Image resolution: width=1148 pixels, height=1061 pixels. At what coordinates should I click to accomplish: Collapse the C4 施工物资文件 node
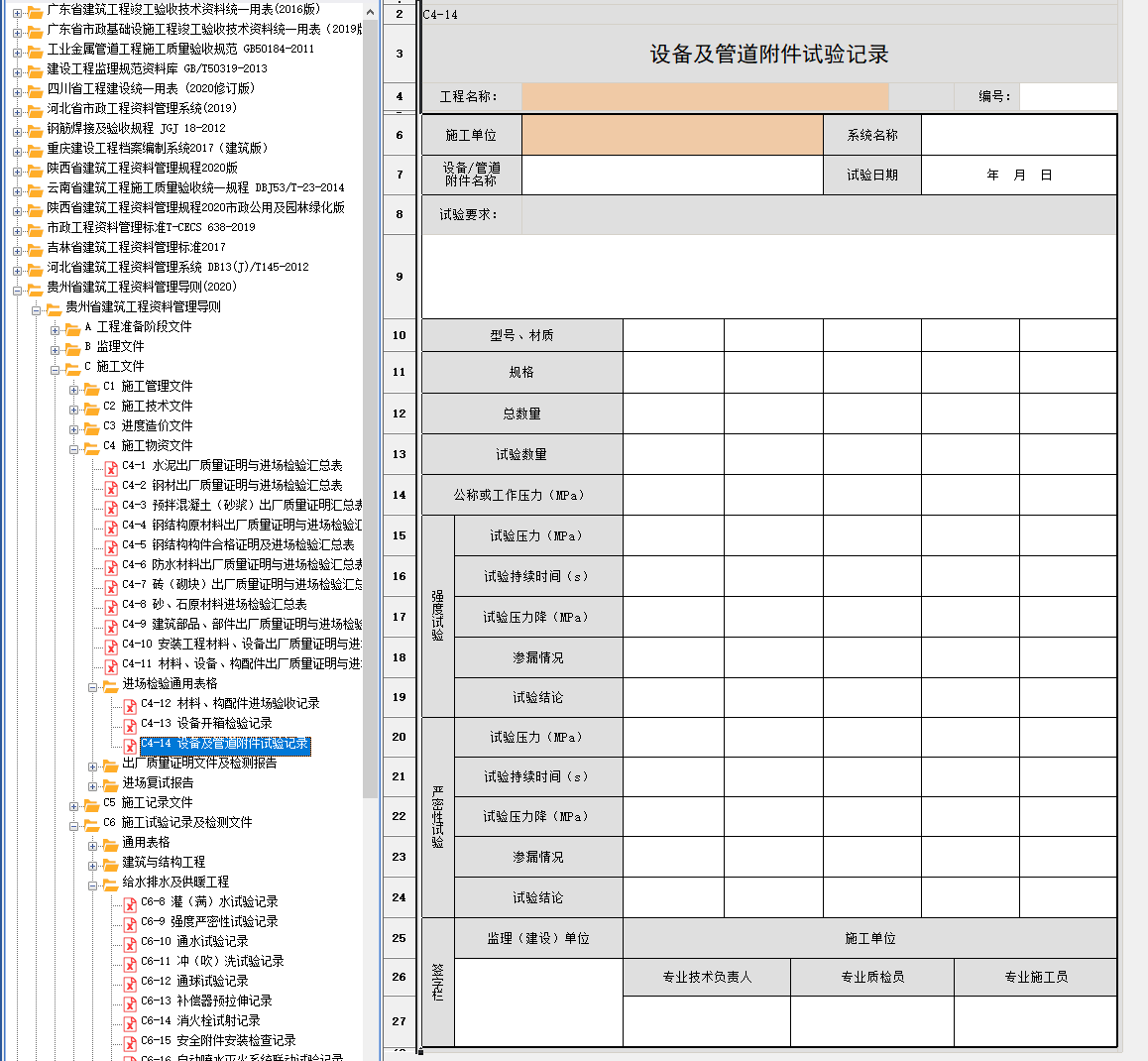pos(74,449)
